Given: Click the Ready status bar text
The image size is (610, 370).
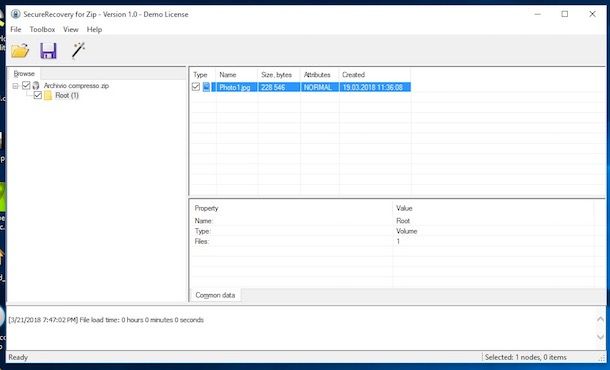Looking at the screenshot, I should point(18,357).
